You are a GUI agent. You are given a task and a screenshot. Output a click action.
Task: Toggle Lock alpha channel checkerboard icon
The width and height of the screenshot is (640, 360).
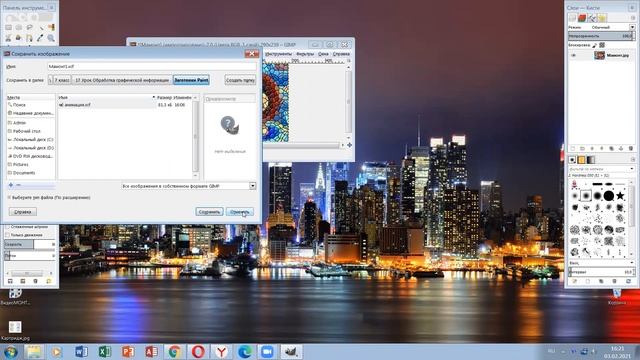pos(602,45)
